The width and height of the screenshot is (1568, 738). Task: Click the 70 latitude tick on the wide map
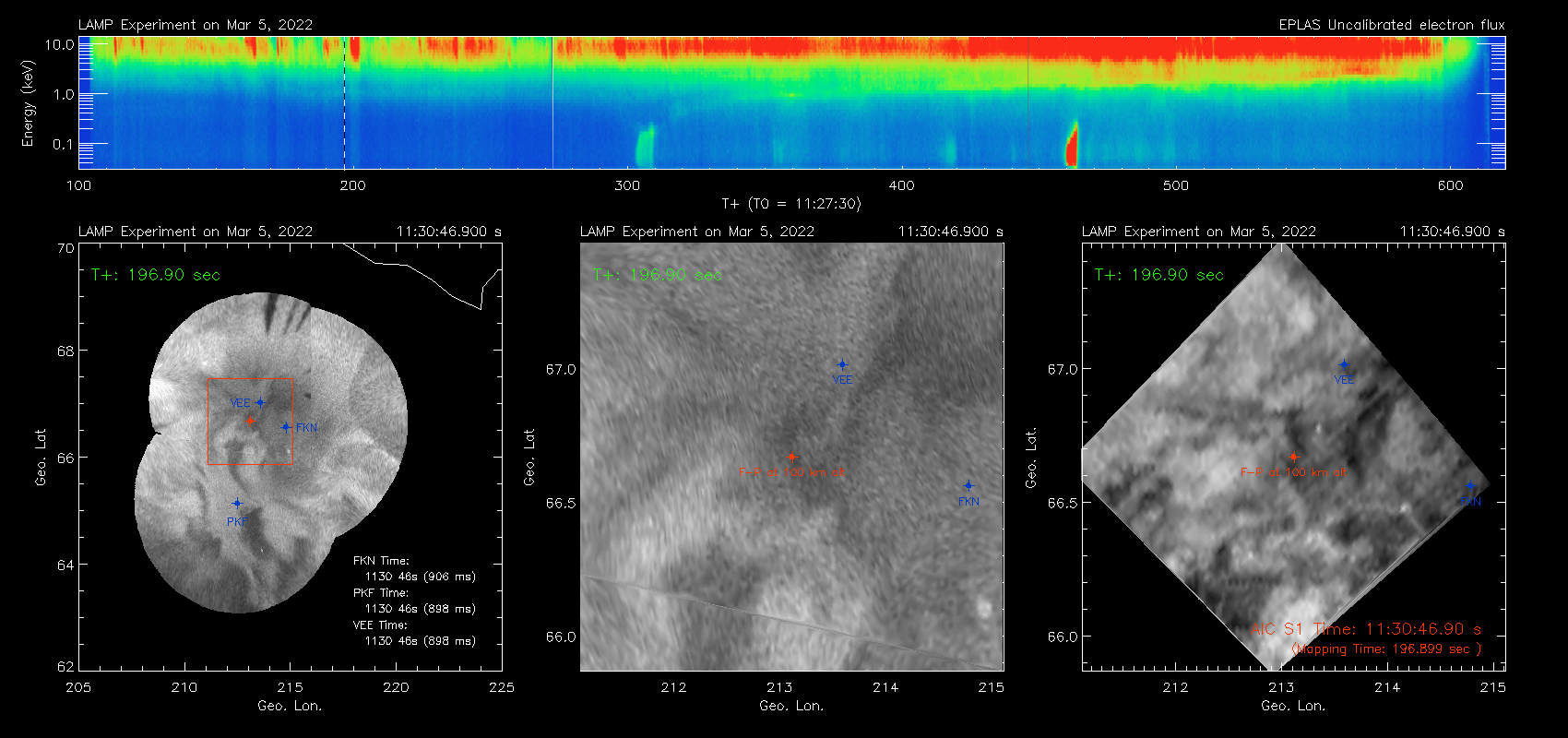click(x=65, y=248)
